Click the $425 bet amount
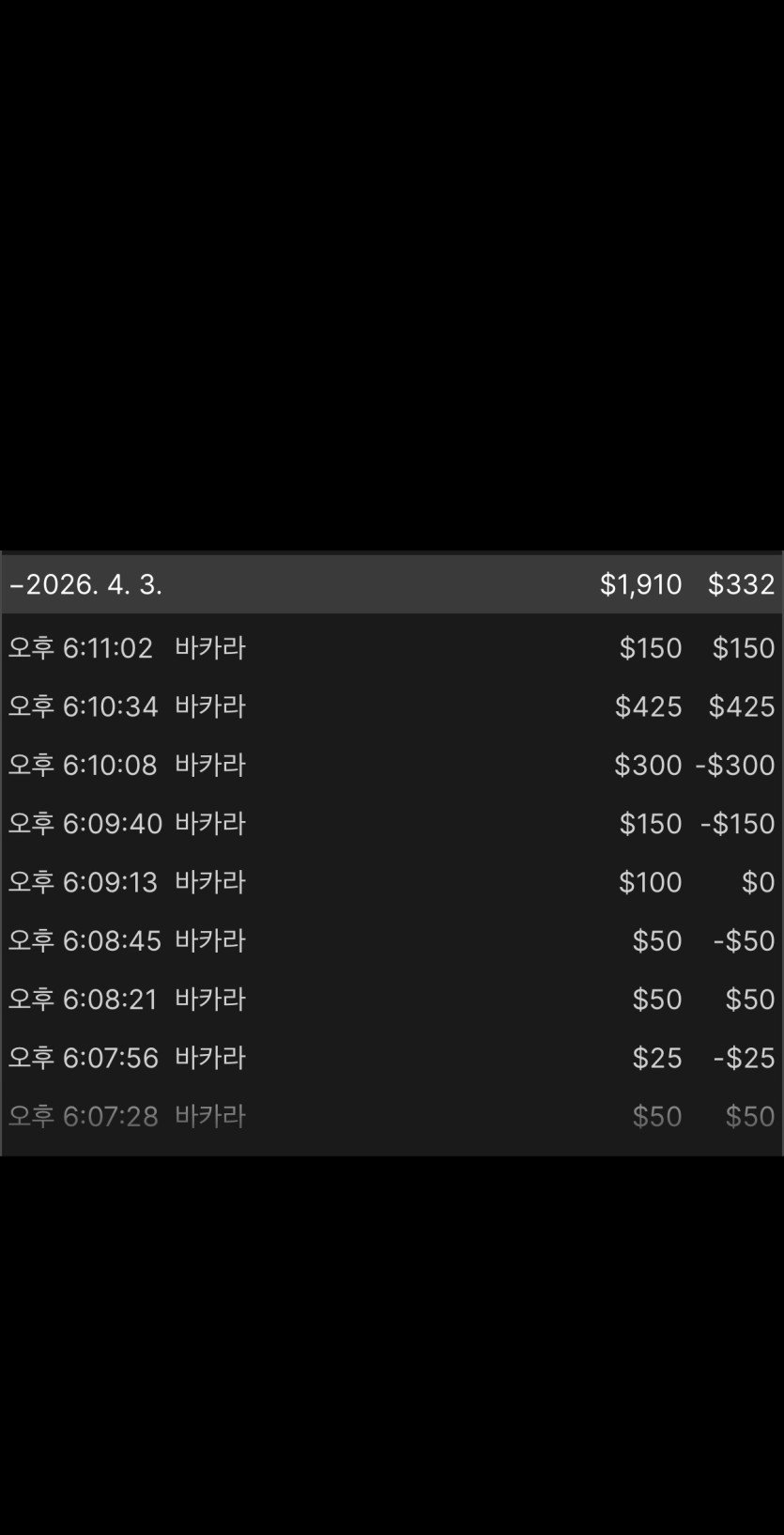 (648, 706)
